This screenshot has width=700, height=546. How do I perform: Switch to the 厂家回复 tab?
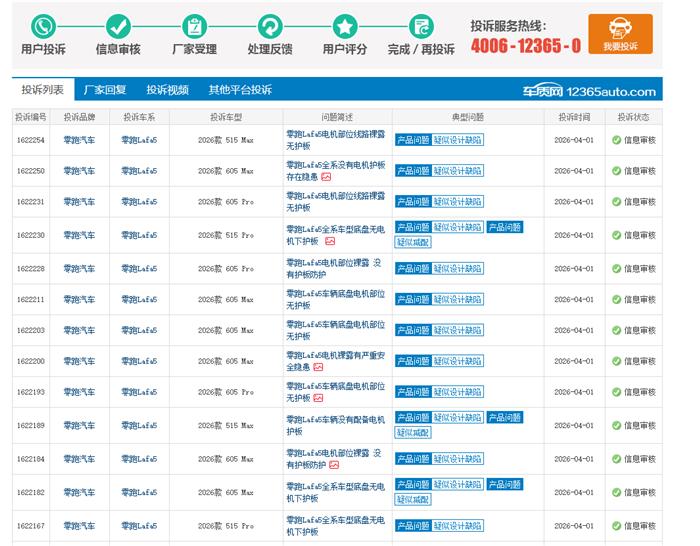pyautogui.click(x=105, y=89)
